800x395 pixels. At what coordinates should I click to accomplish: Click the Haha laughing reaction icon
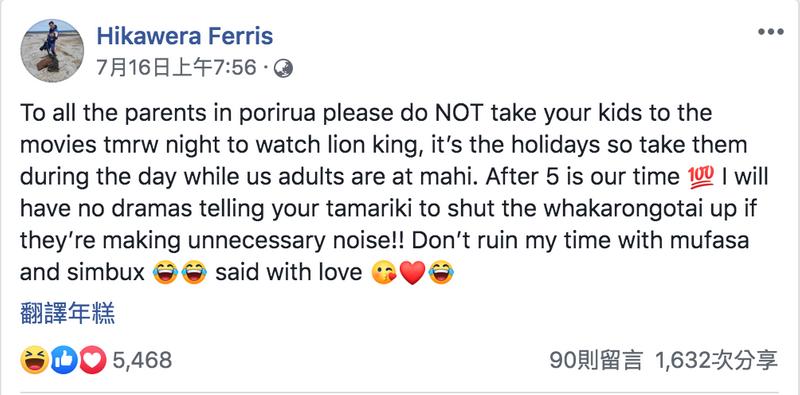coord(35,360)
